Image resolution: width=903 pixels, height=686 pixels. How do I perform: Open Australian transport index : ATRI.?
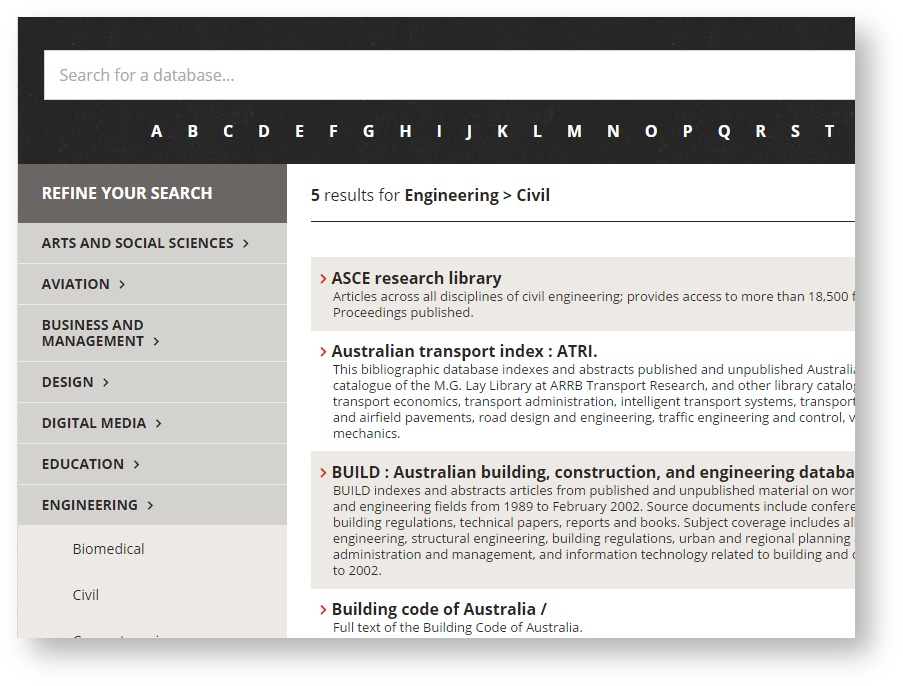[x=464, y=351]
